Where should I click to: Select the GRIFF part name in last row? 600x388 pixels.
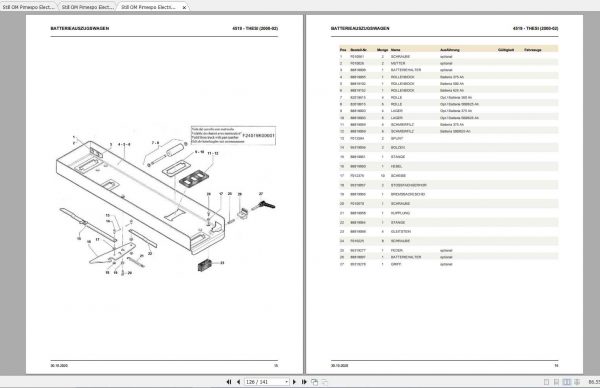(x=396, y=264)
